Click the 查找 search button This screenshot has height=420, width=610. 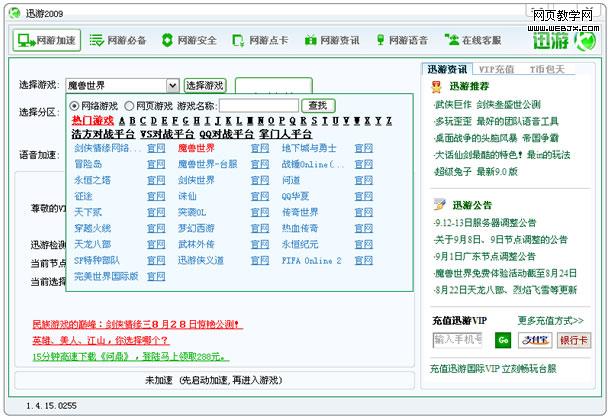coord(317,106)
